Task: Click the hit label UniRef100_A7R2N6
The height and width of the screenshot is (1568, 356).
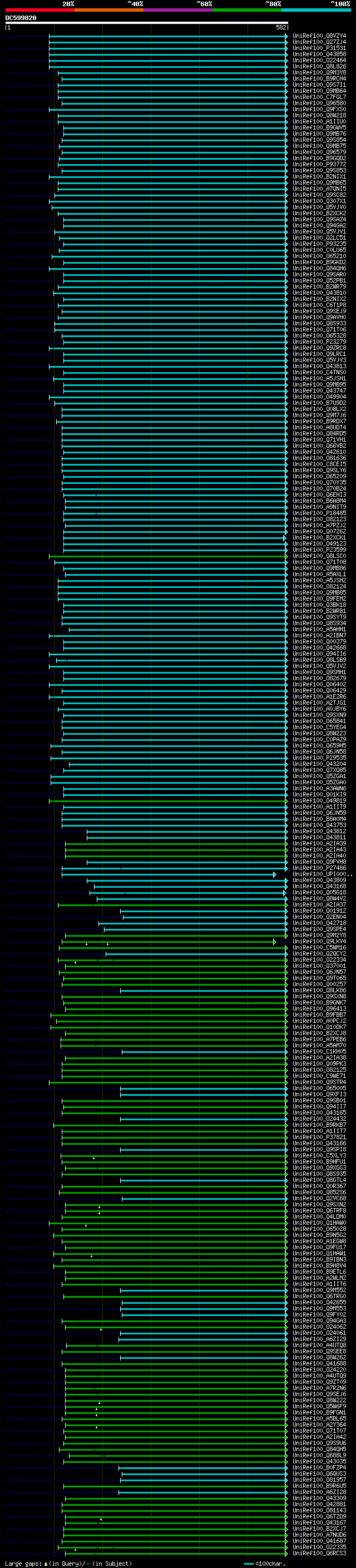Action: 319,1388
